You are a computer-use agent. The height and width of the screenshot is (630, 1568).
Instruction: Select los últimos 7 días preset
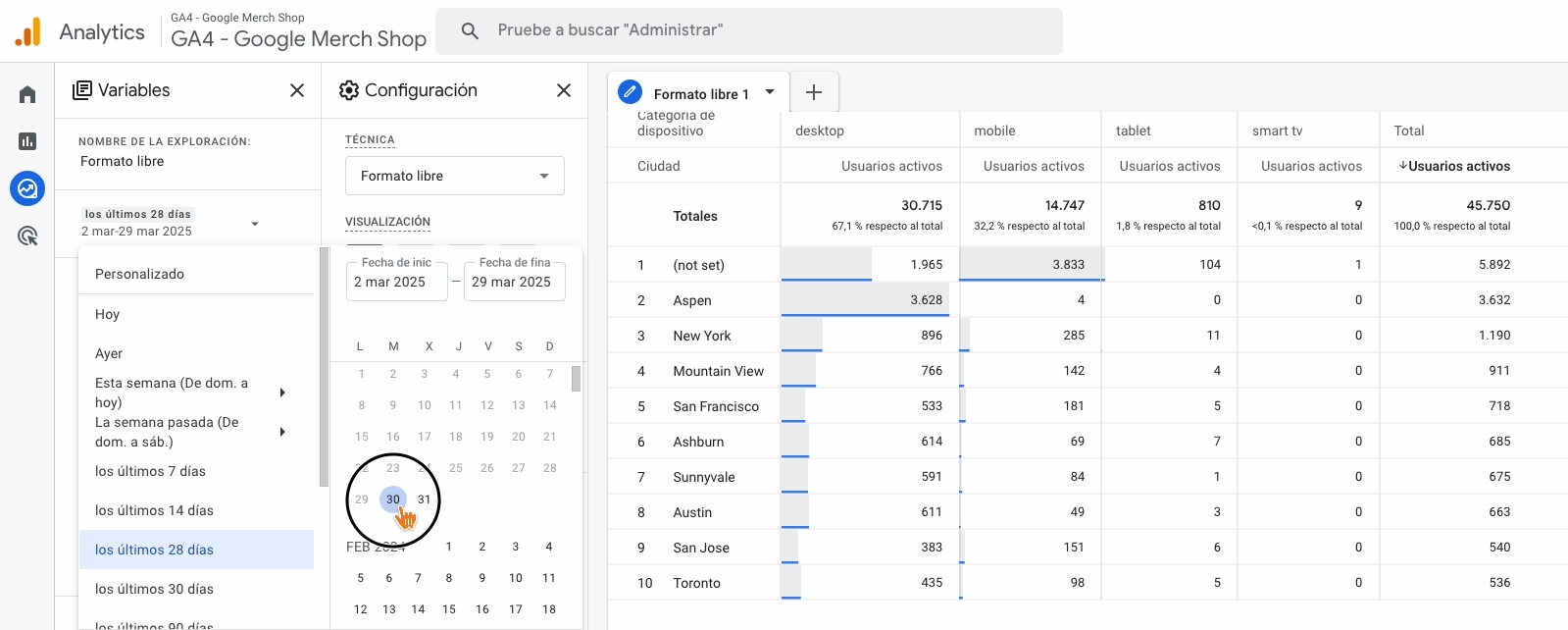tap(150, 471)
